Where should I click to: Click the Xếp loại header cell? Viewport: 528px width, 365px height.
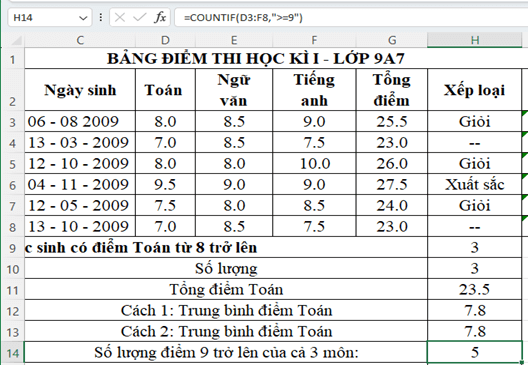click(474, 90)
